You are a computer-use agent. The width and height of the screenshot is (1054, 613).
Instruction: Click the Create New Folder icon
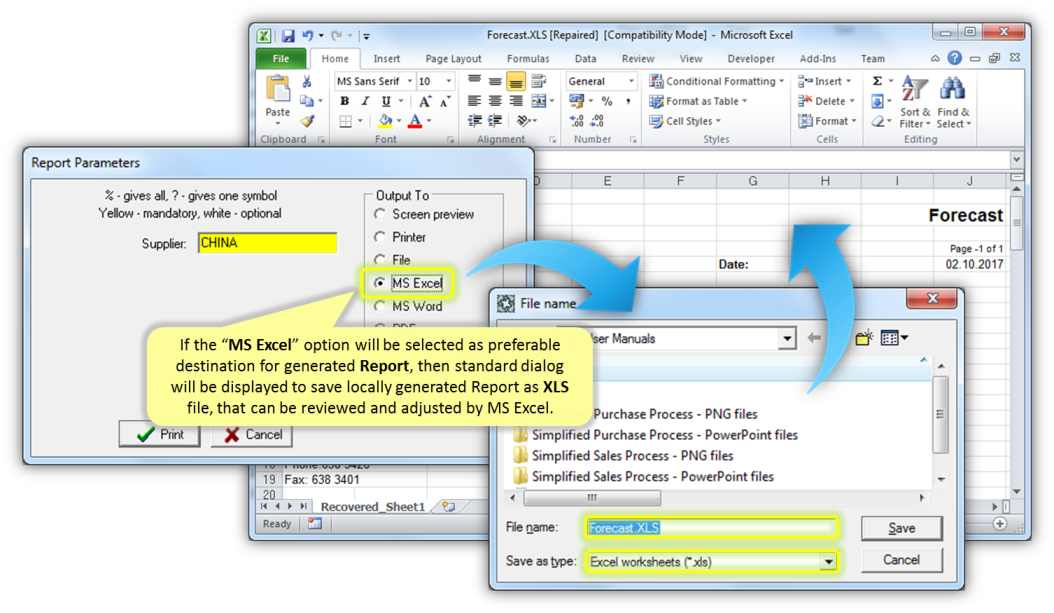click(x=864, y=339)
